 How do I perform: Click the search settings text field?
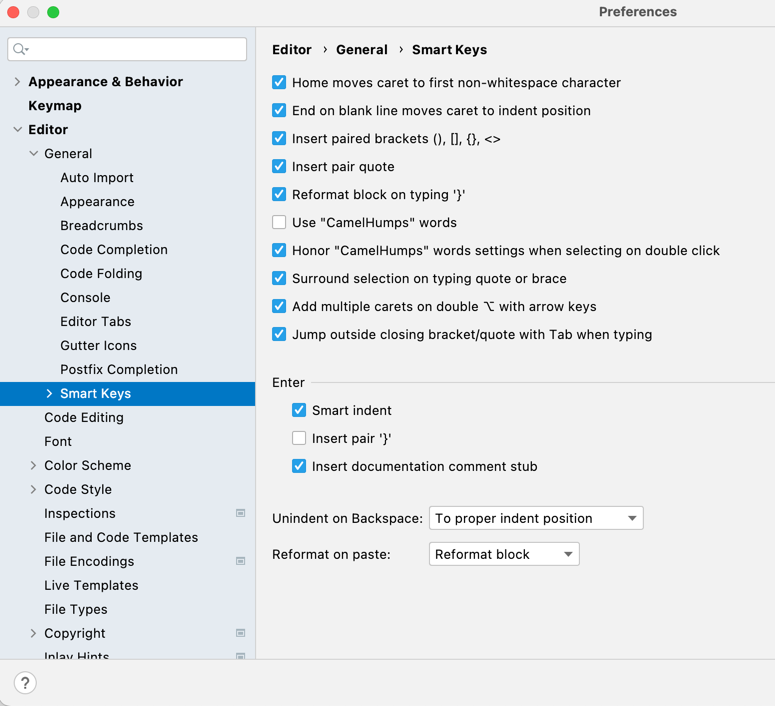coord(127,49)
